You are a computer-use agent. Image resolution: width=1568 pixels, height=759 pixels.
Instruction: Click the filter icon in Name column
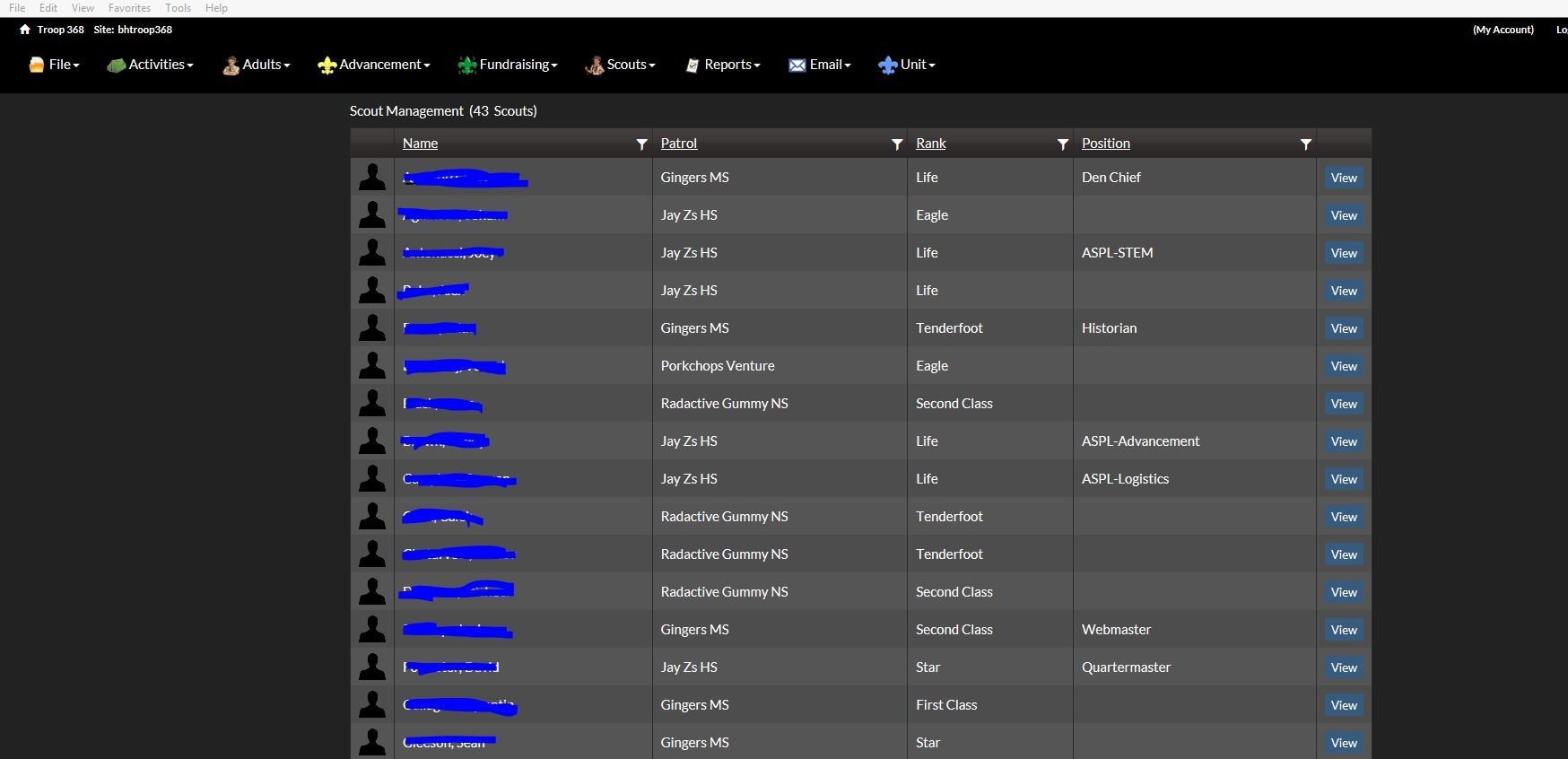(641, 144)
